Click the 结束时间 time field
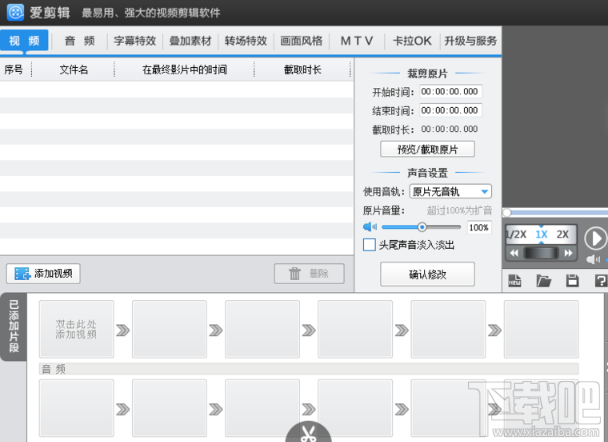The image size is (608, 442). pyautogui.click(x=451, y=110)
